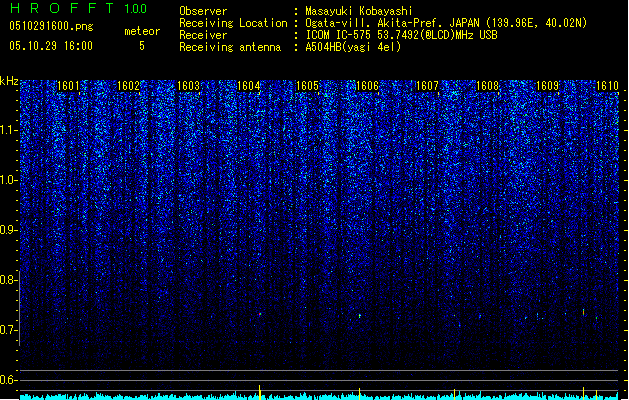The height and width of the screenshot is (400, 629).
Task: Click the 1602 time marker
Action: pyautogui.click(x=128, y=86)
